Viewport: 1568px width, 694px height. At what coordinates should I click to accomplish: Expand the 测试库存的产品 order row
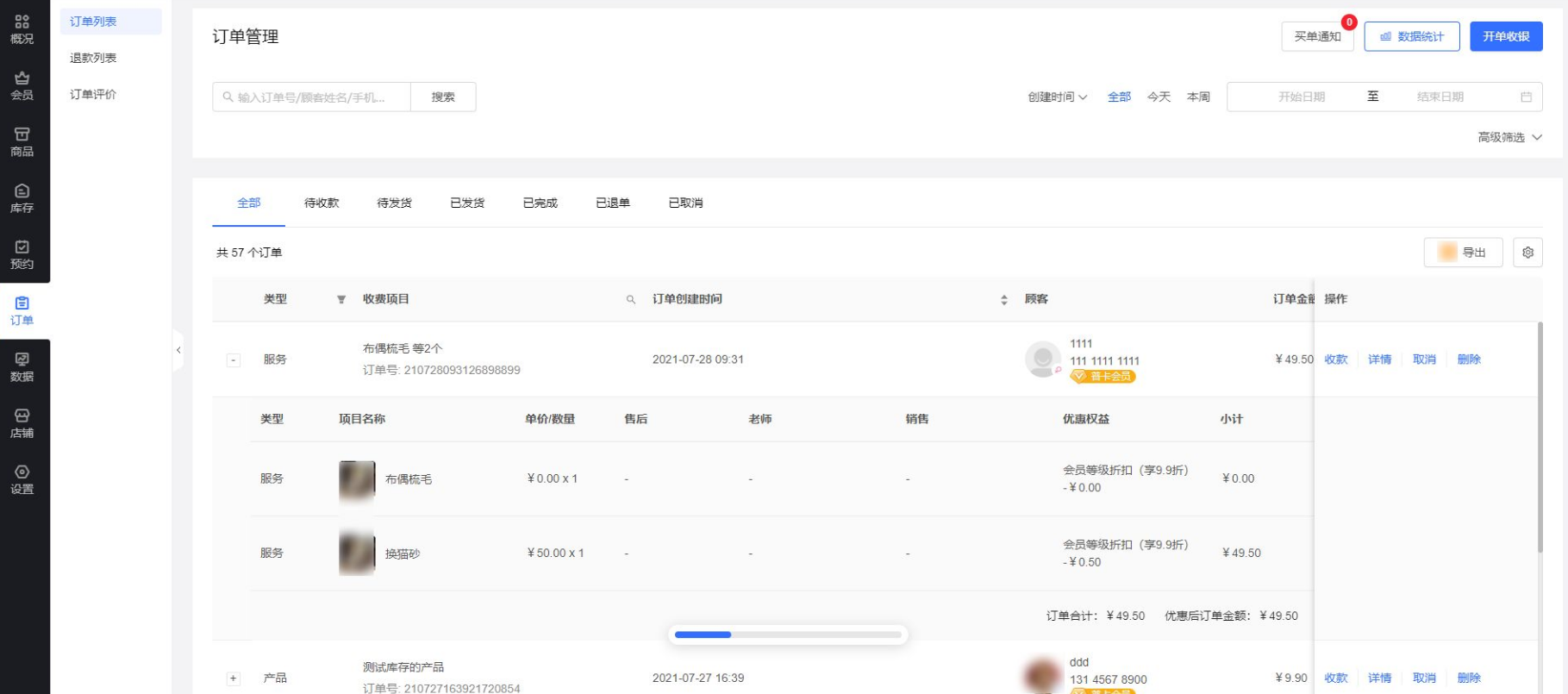tap(234, 678)
